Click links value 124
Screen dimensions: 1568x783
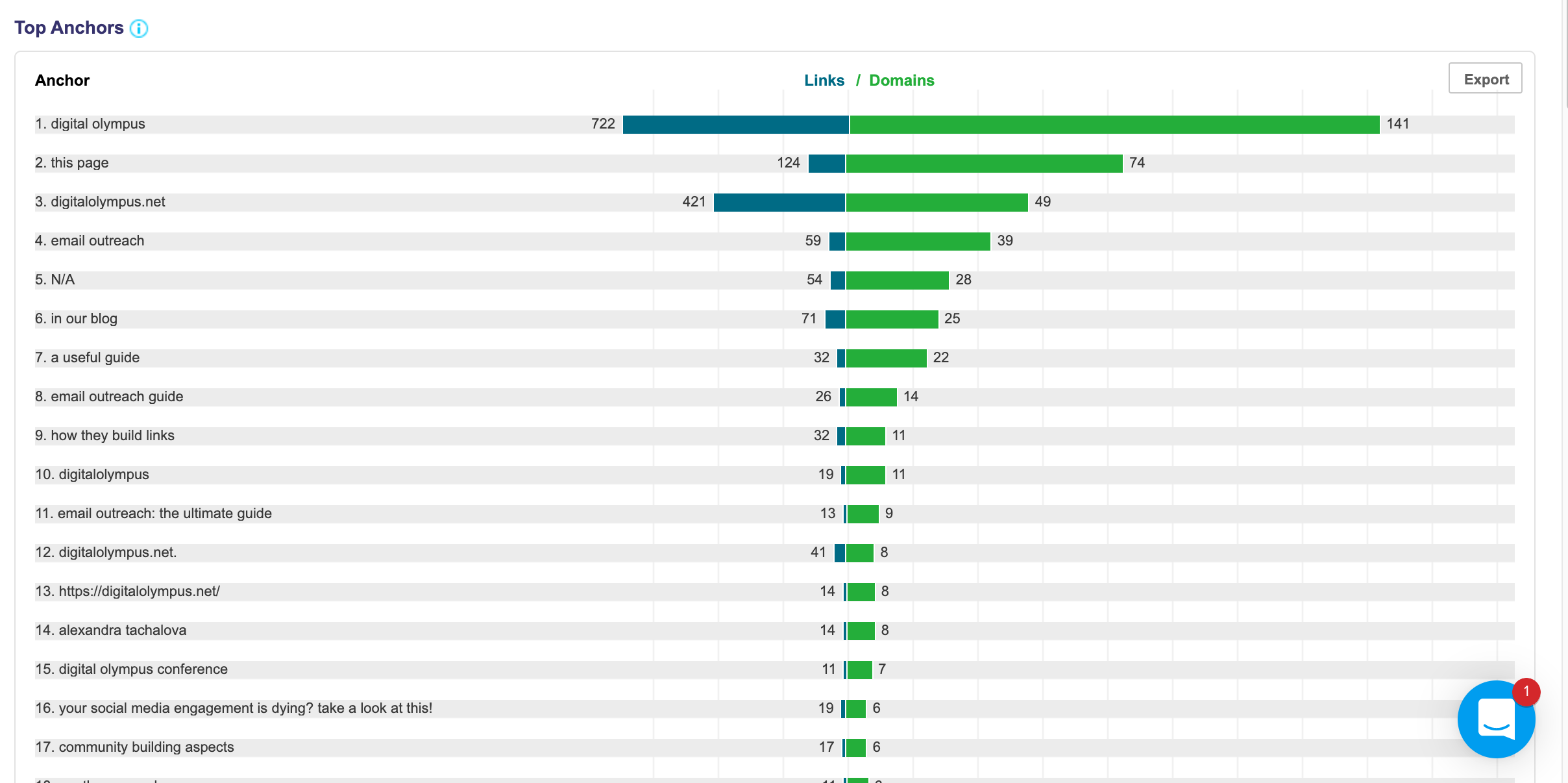[x=789, y=163]
